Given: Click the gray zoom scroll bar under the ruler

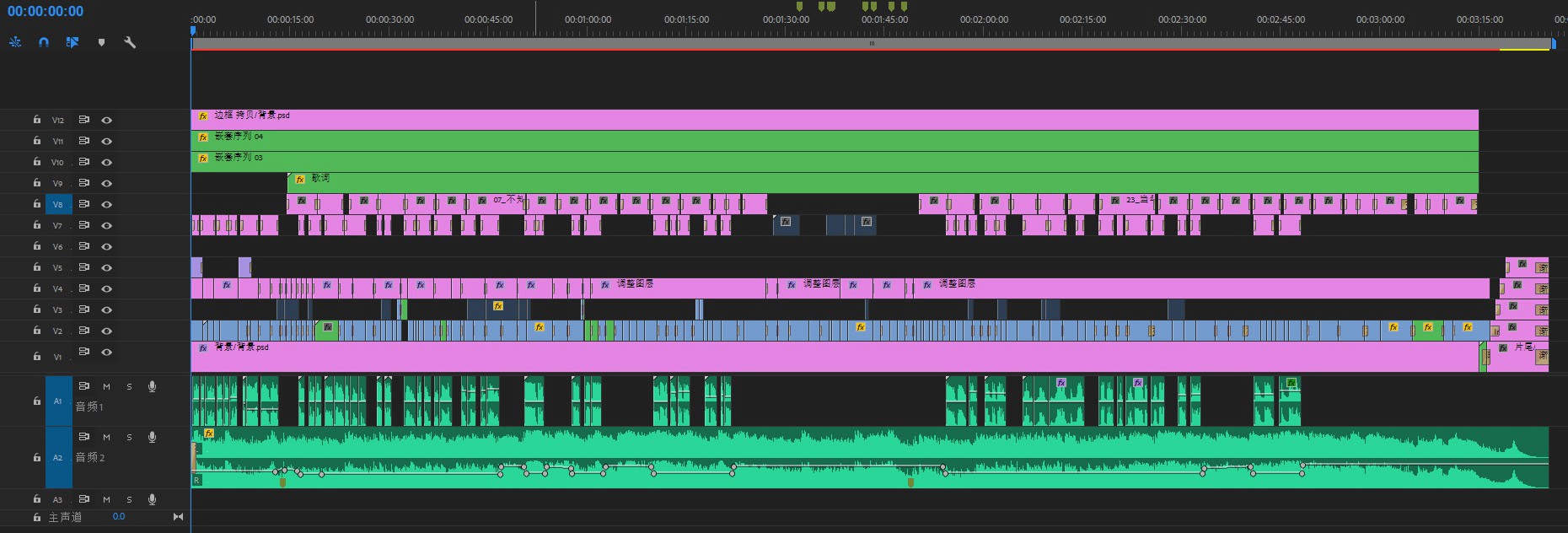Looking at the screenshot, I should click(872, 43).
